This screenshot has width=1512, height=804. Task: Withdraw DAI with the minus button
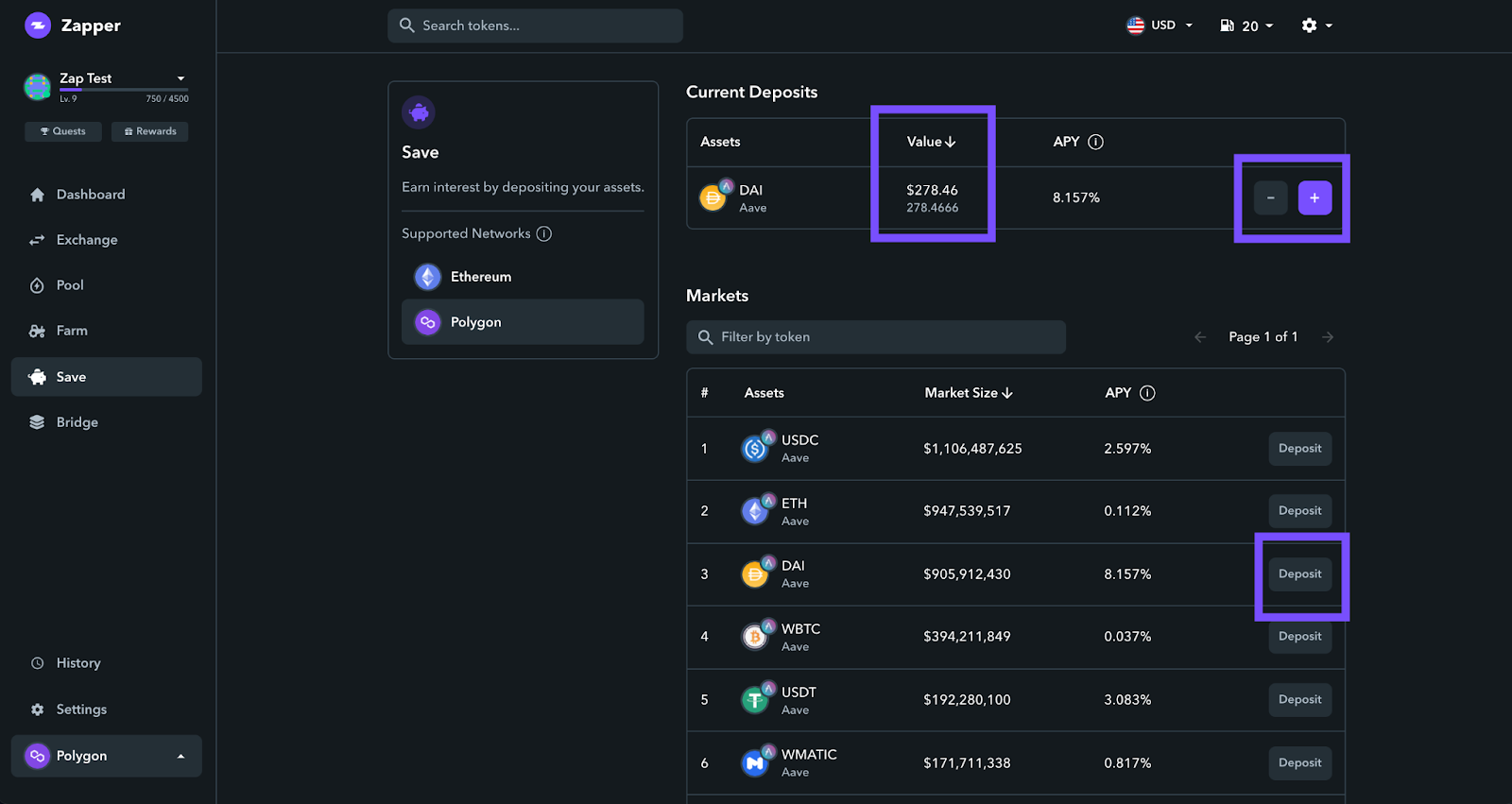1271,197
